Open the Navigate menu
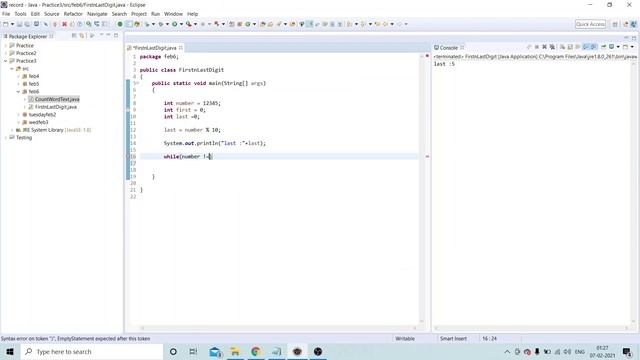This screenshot has width=640, height=360. coord(97,14)
